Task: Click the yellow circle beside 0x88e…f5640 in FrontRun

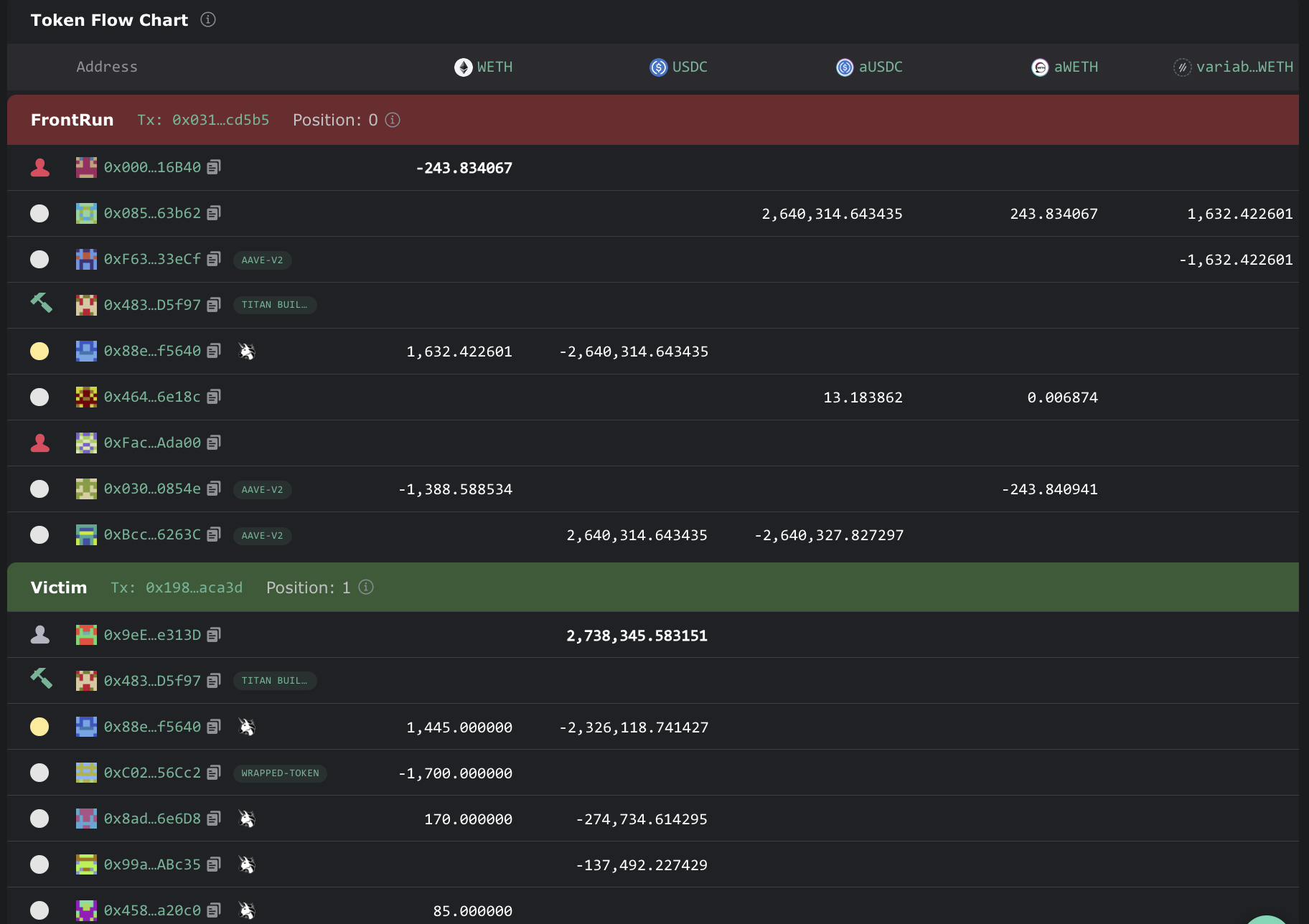Action: pyautogui.click(x=39, y=351)
